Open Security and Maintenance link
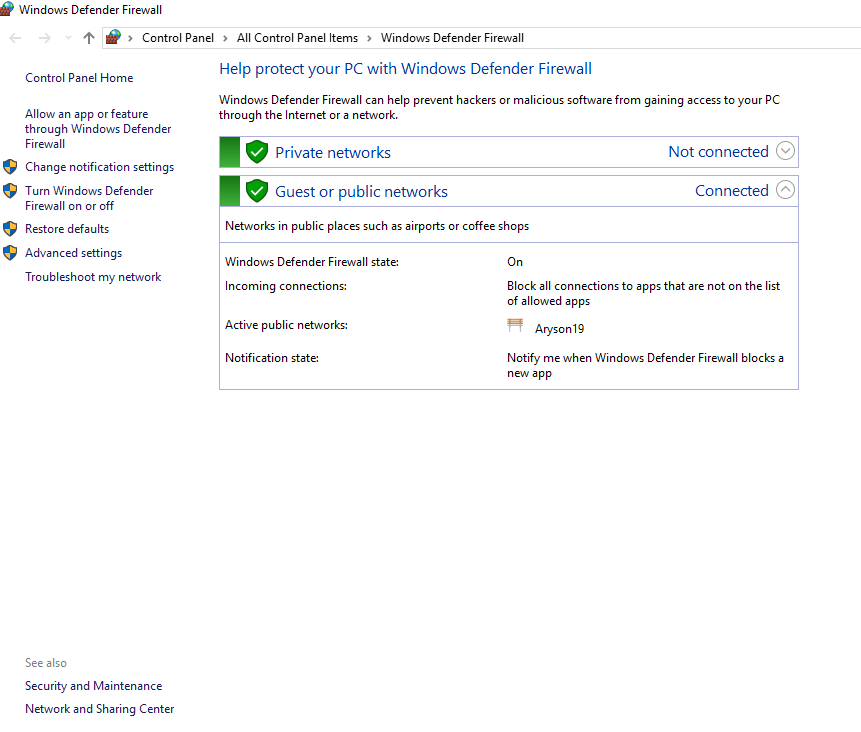The height and width of the screenshot is (732, 861). [x=94, y=686]
